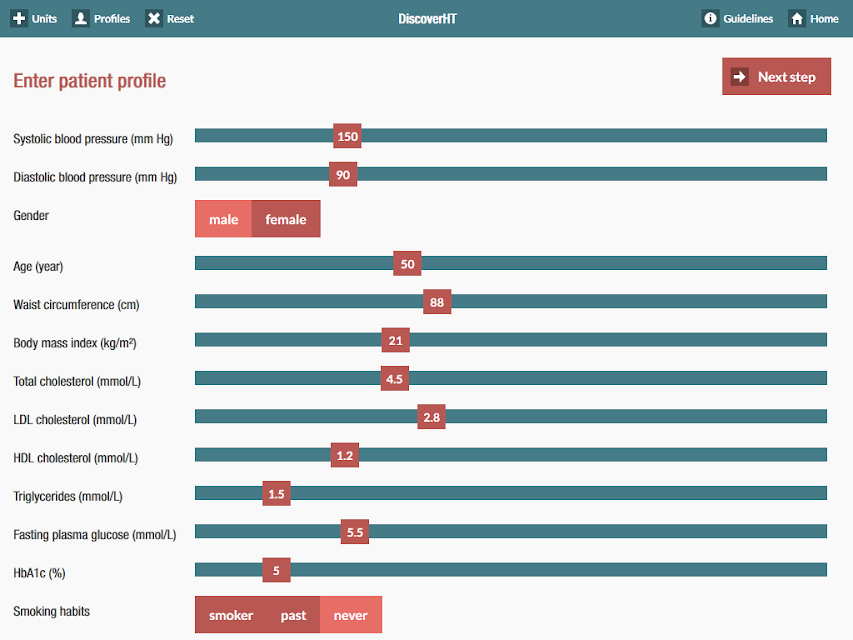Open Profiles via the person icon
This screenshot has width=853, height=640.
(81, 19)
